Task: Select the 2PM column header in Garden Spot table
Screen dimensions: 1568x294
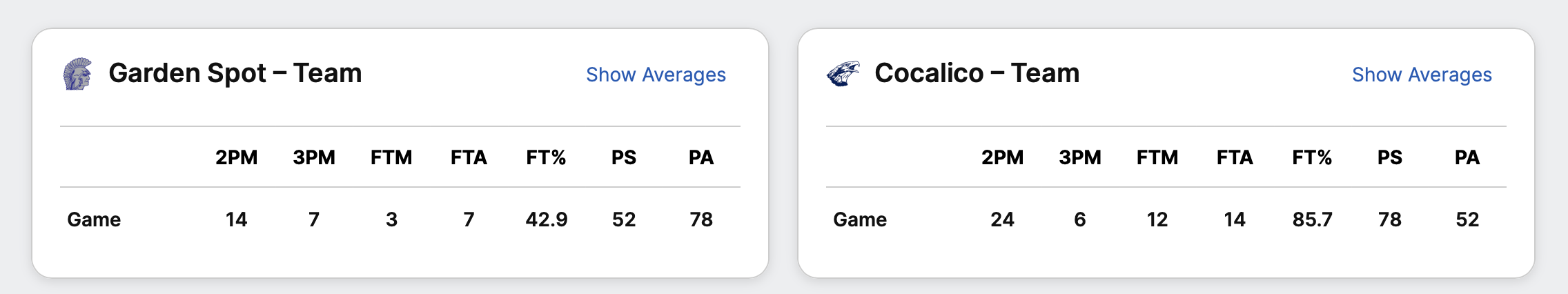Action: pos(236,157)
